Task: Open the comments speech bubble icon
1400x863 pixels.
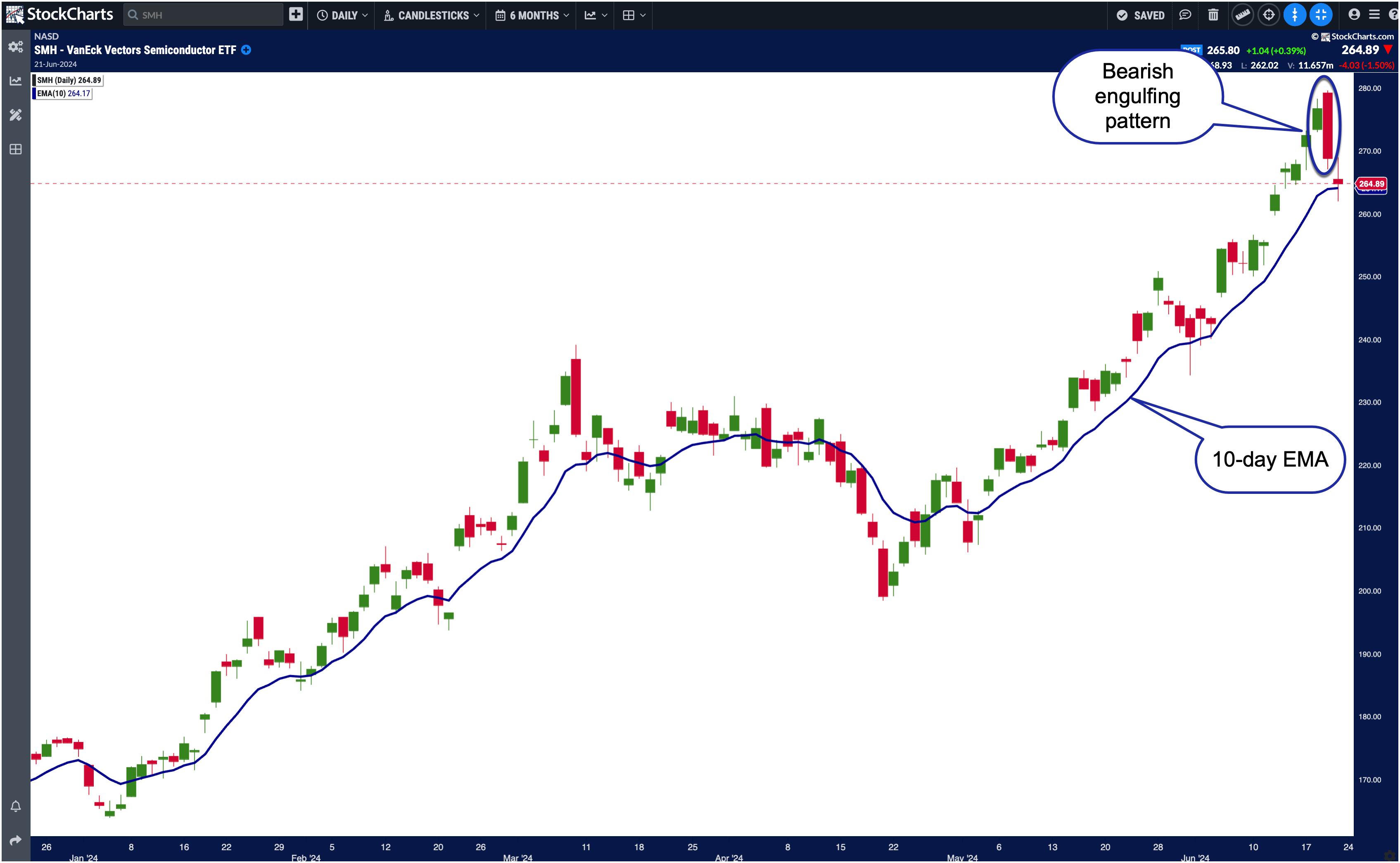Action: tap(1185, 15)
